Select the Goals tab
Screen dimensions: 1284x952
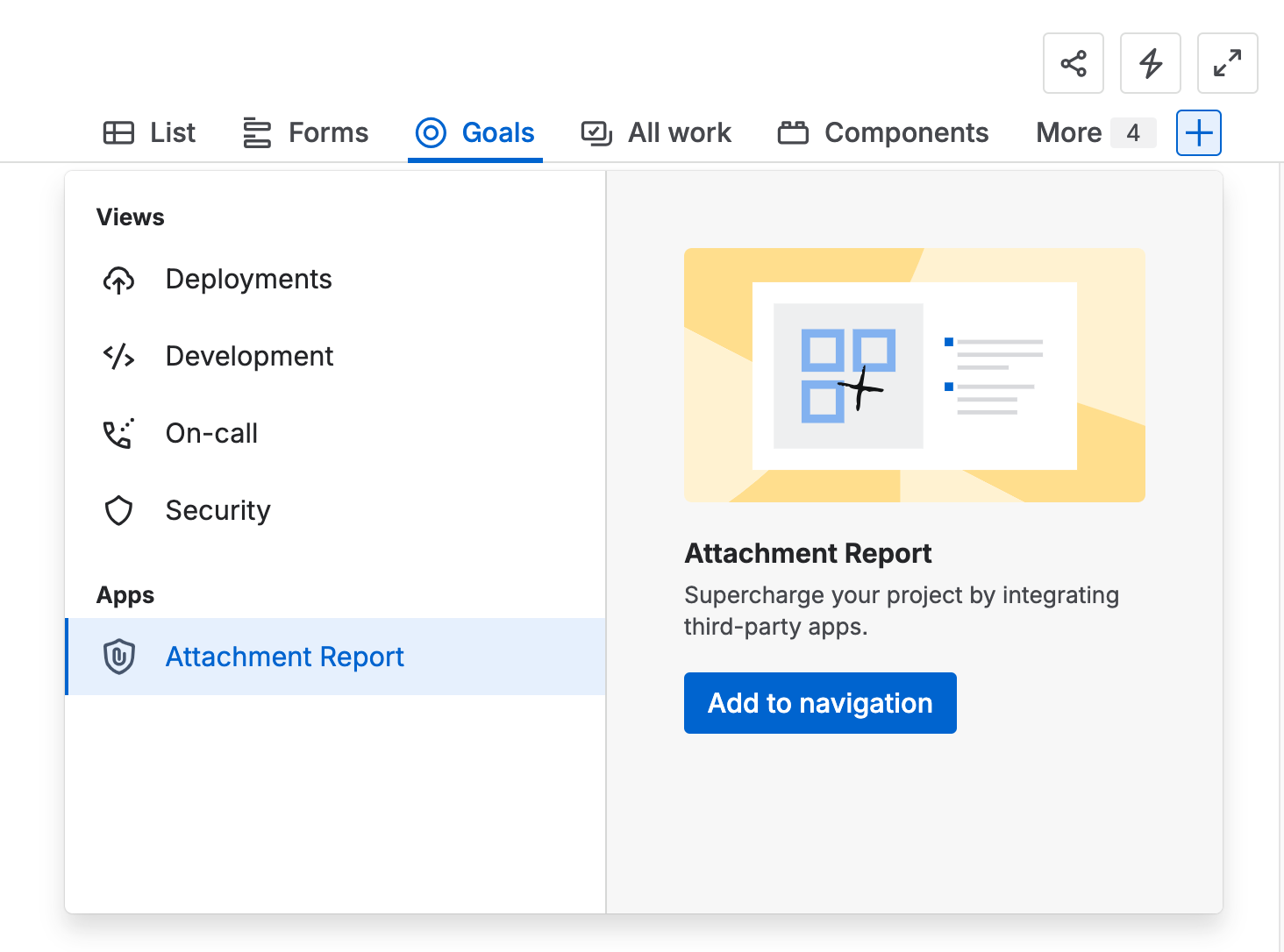475,133
